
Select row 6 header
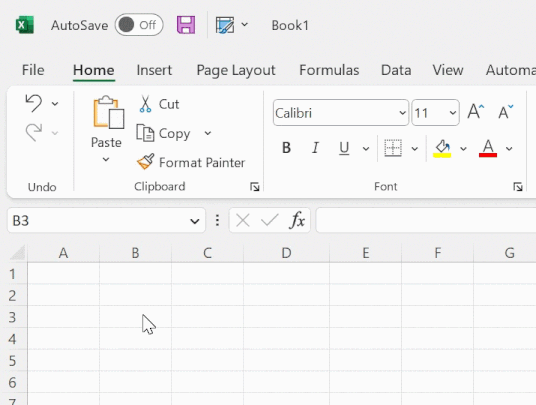coord(13,382)
